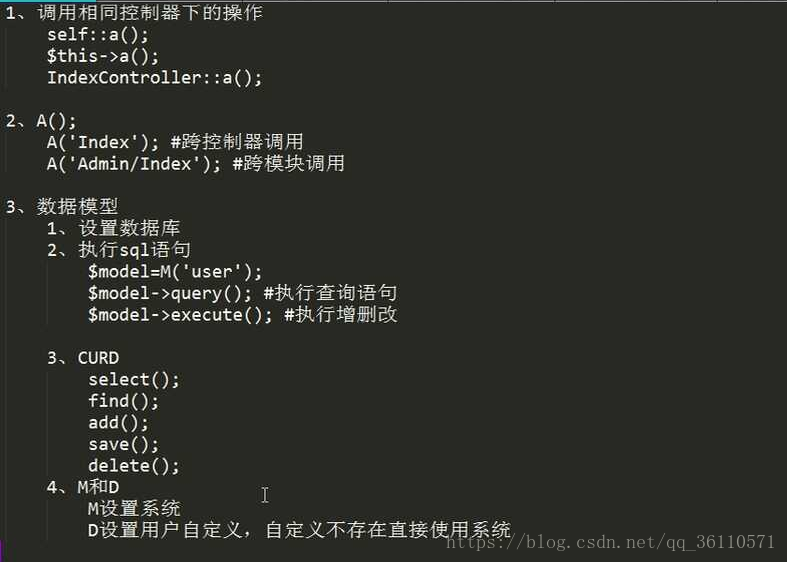Click 'IndexController::a();' code line
The image size is (787, 562).
click(x=155, y=78)
